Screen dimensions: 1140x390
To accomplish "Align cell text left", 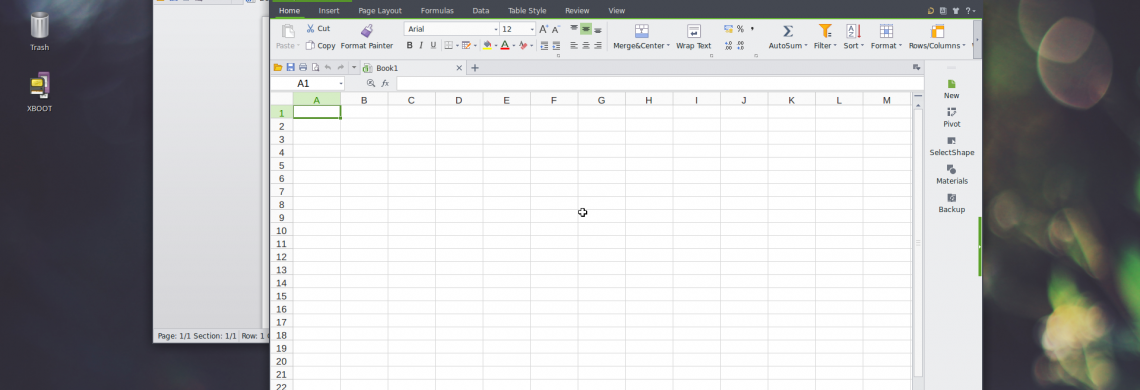I will coord(574,45).
